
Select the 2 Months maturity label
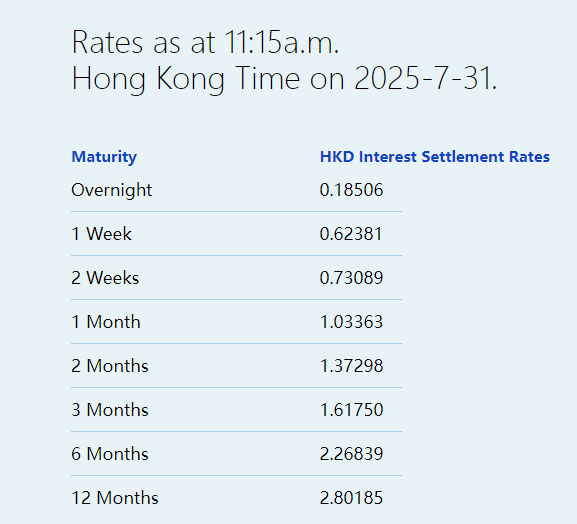click(x=110, y=366)
